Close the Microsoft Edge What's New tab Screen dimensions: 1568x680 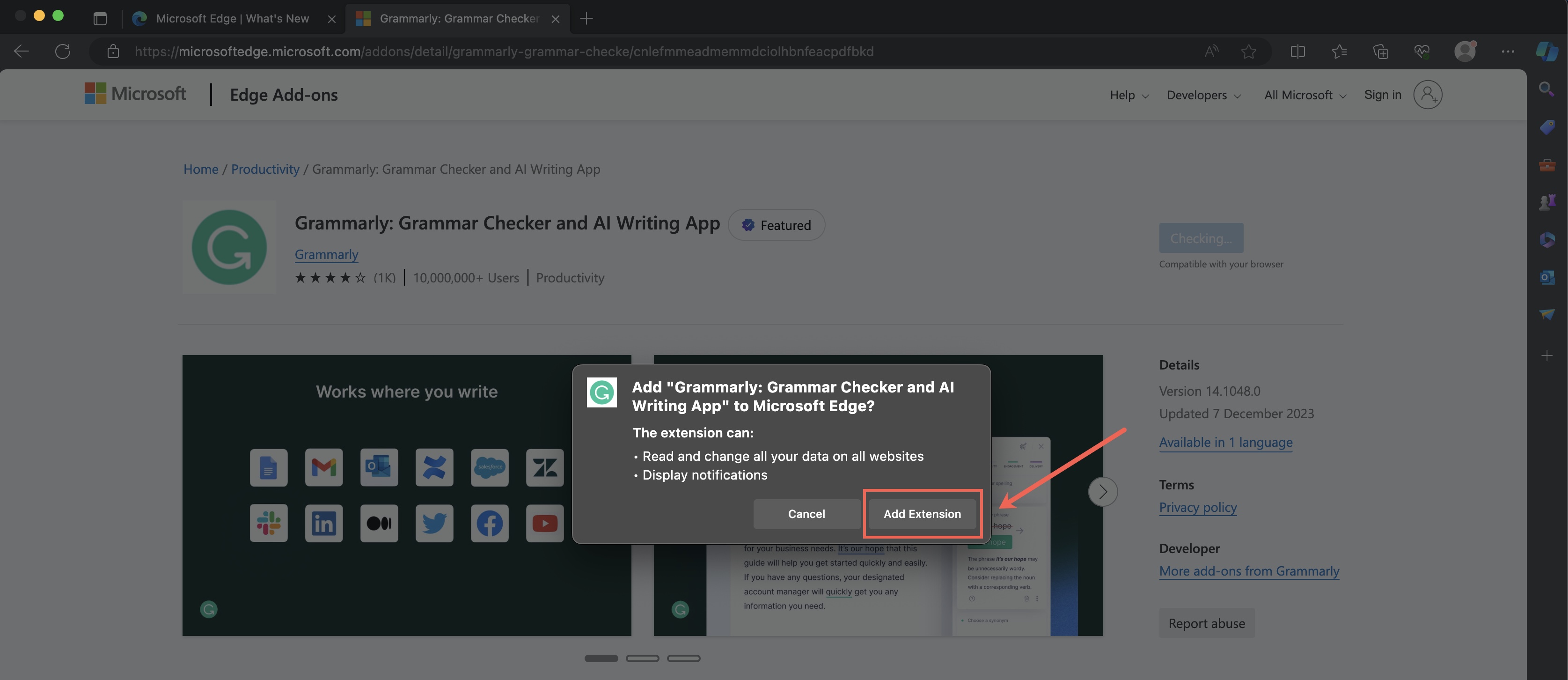tap(332, 19)
